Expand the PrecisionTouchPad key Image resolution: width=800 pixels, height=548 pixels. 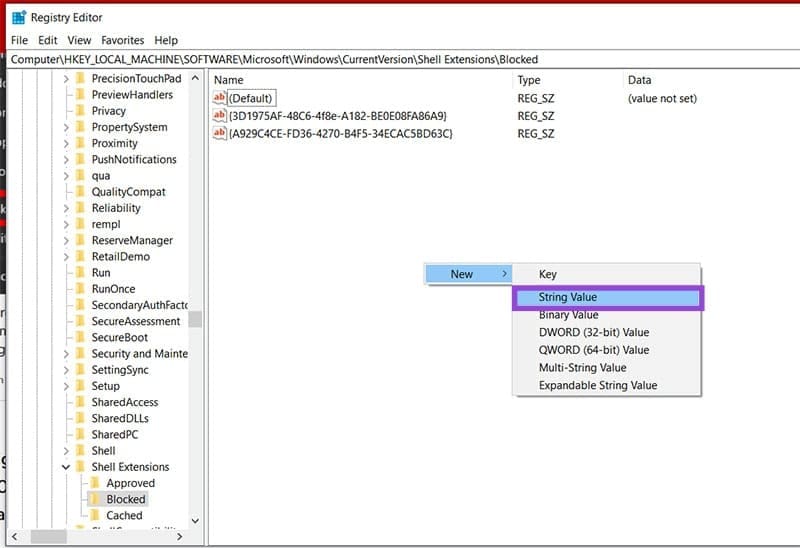[x=66, y=79]
